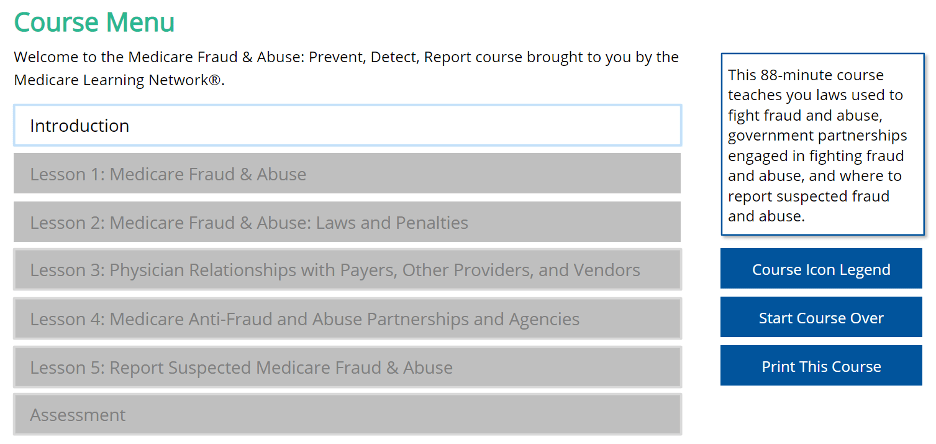Screen dimensions: 936x444
Task: Click the word "Introduction" in the highlighted row
Action: pos(80,126)
